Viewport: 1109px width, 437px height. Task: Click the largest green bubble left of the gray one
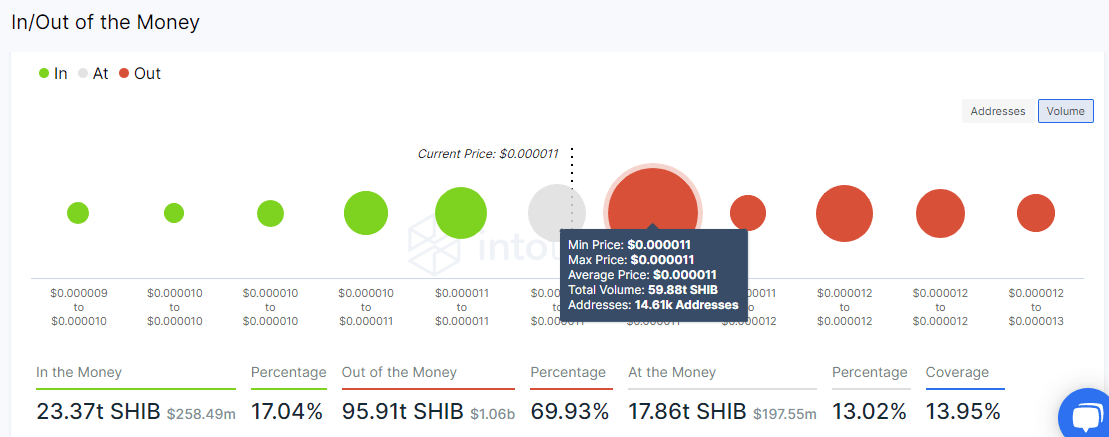(461, 213)
